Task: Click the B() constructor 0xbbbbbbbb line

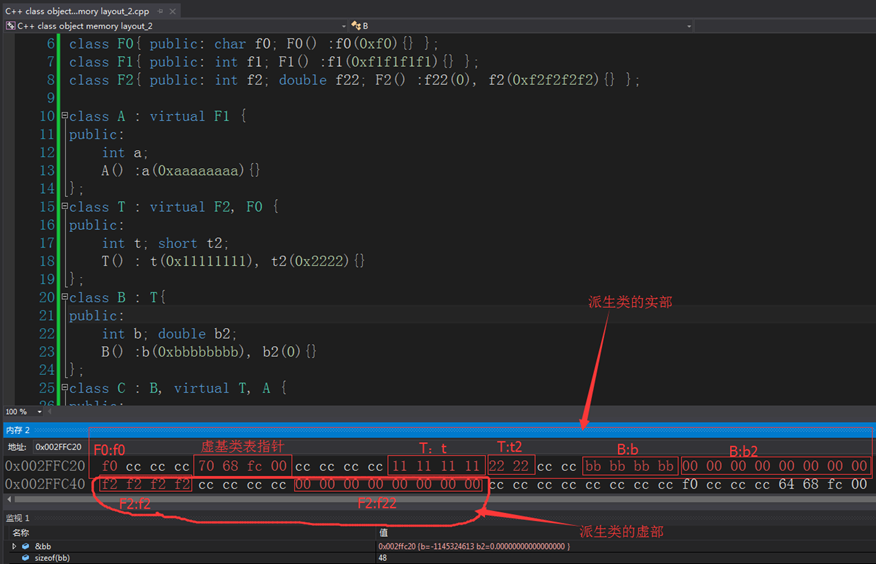Action: pyautogui.click(x=209, y=351)
